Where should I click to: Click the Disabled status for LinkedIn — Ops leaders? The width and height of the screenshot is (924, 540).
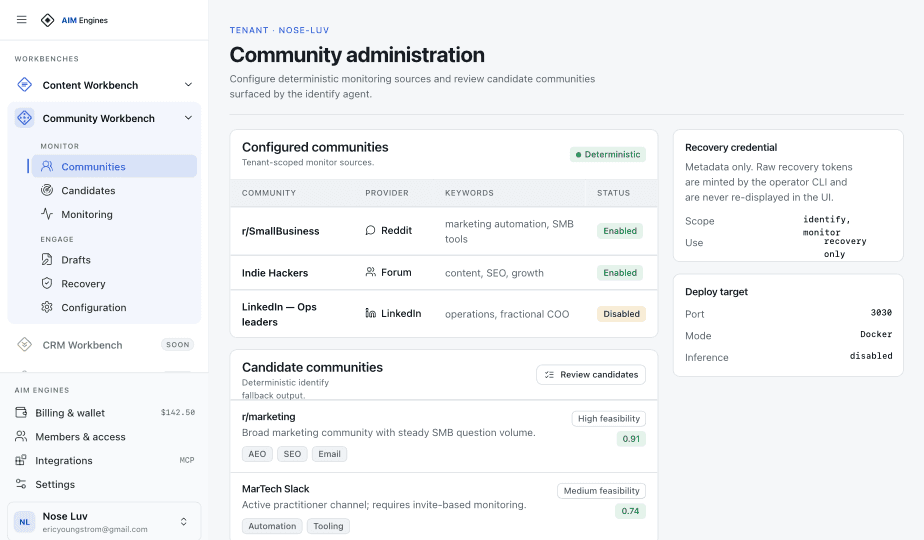point(621,314)
